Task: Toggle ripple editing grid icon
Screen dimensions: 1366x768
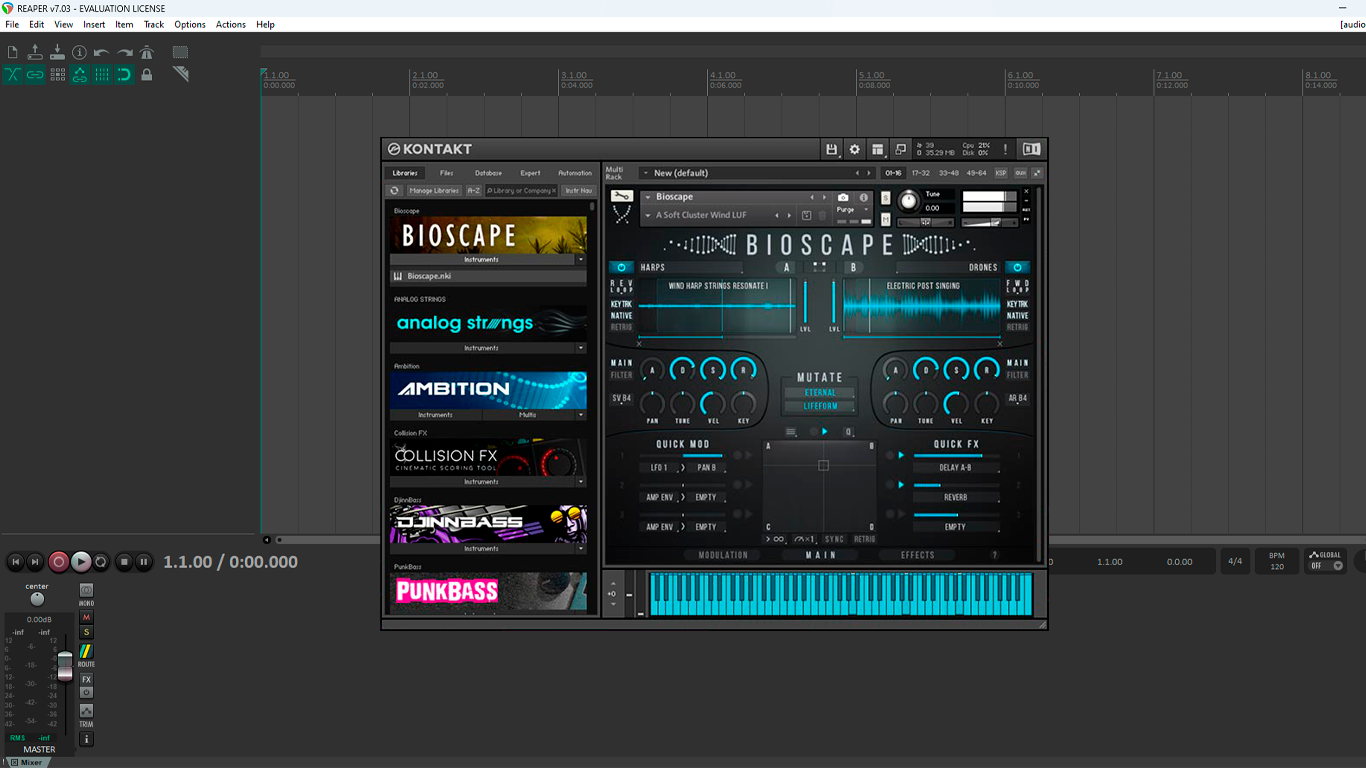Action: [57, 74]
